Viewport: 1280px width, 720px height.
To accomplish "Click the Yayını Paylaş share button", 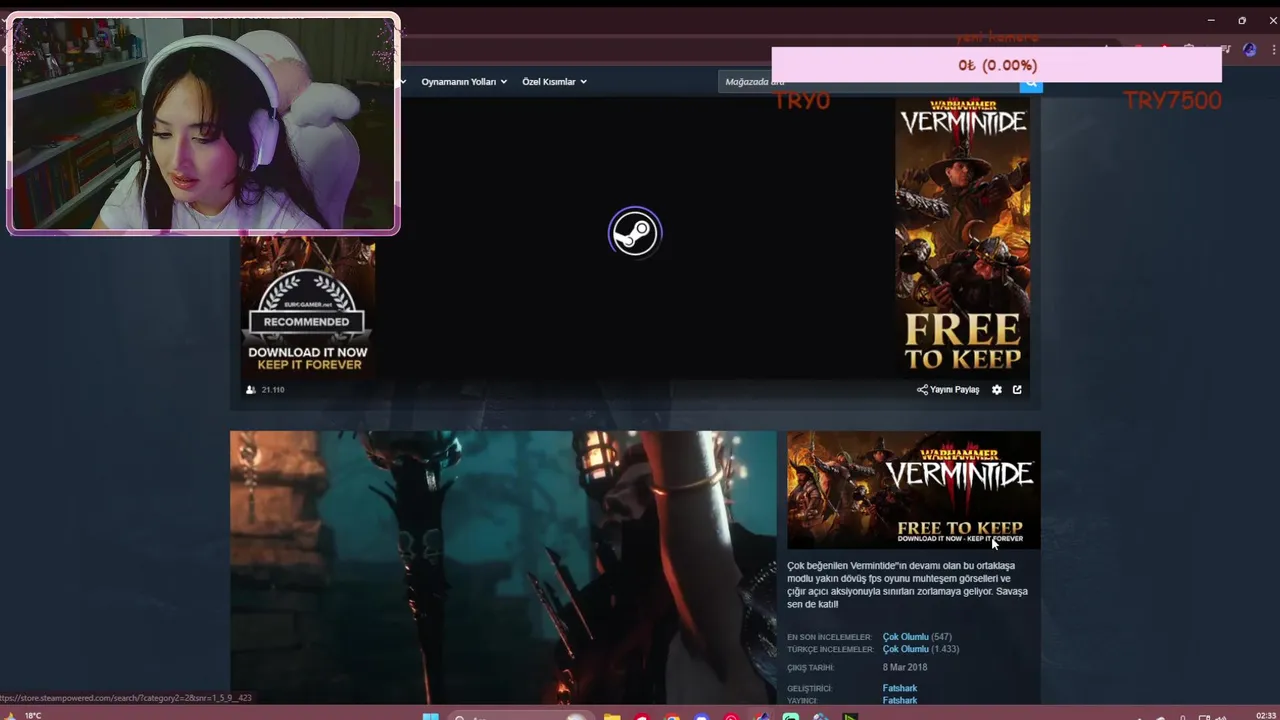I will pos(948,390).
